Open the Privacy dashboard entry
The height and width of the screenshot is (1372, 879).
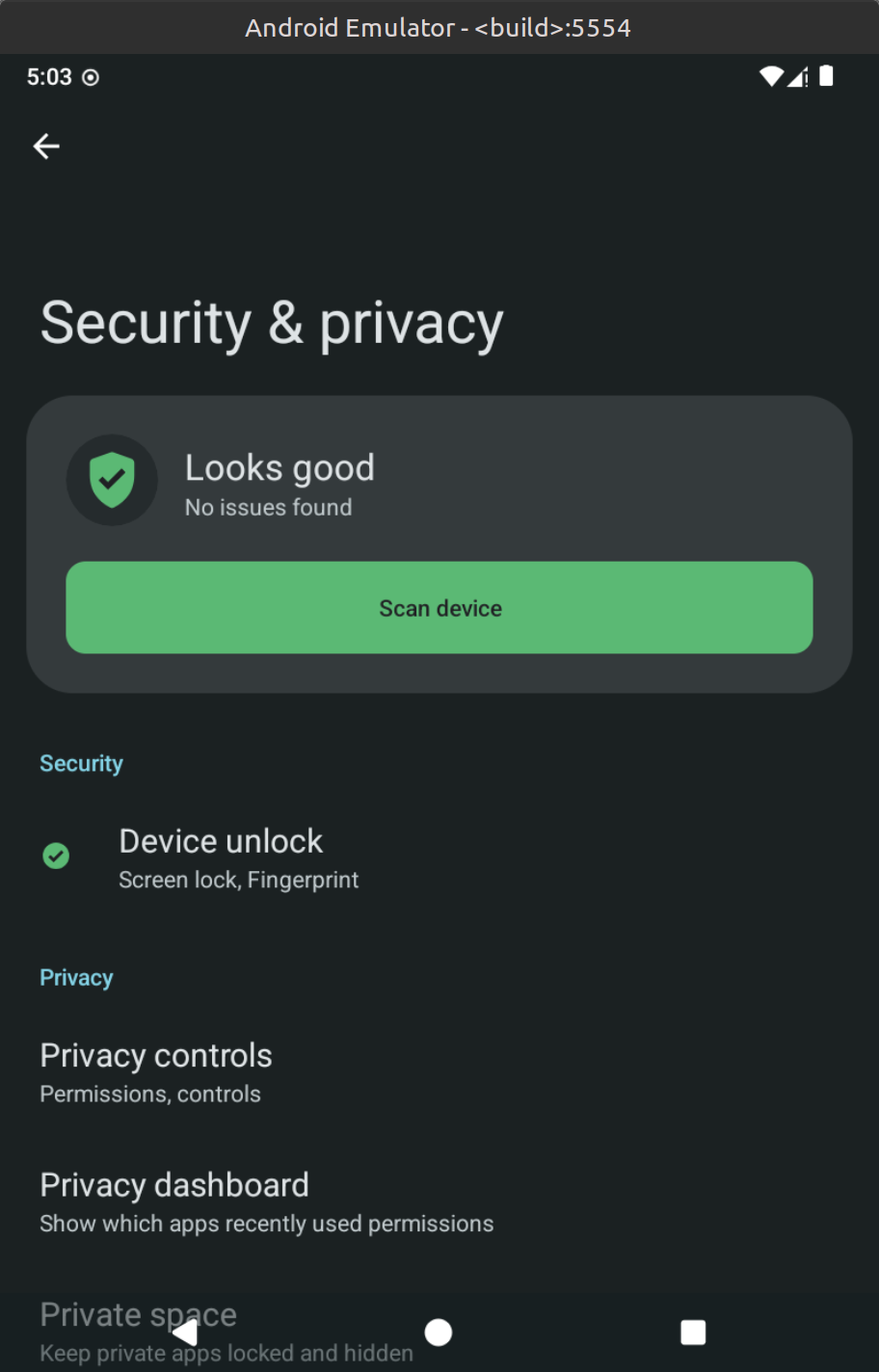click(x=174, y=1201)
